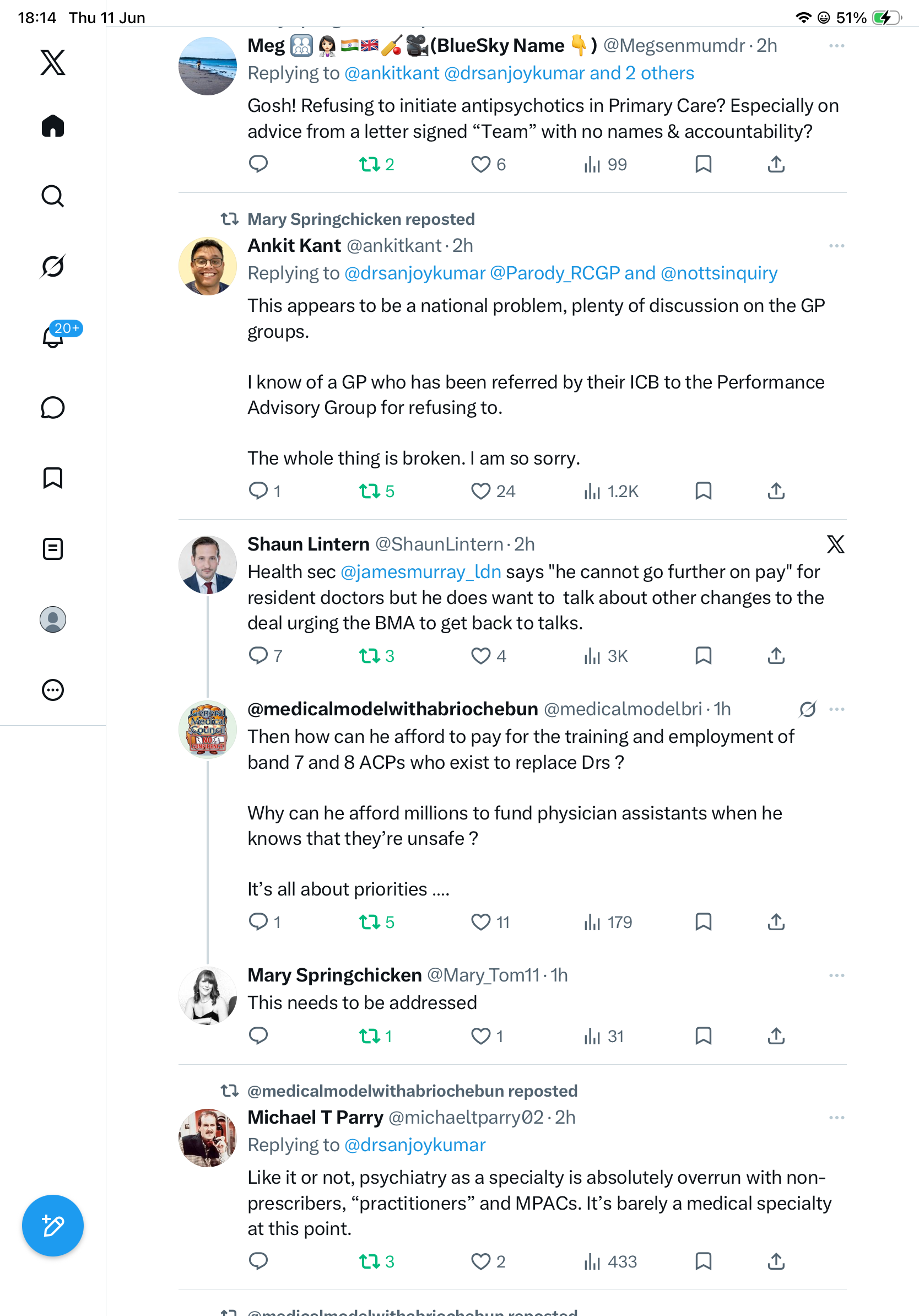
Task: Toggle repost on Mary Springchicken's reply
Action: click(376, 1035)
